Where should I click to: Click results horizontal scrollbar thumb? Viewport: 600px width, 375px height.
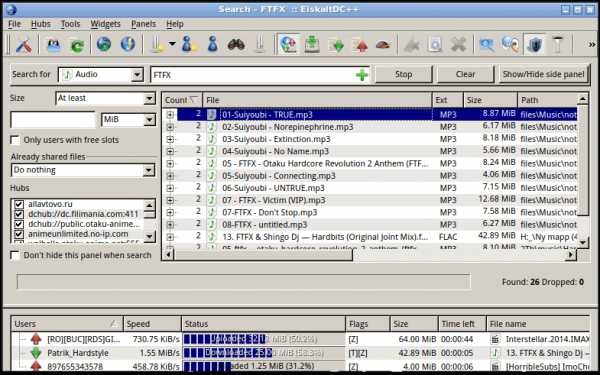[263, 254]
